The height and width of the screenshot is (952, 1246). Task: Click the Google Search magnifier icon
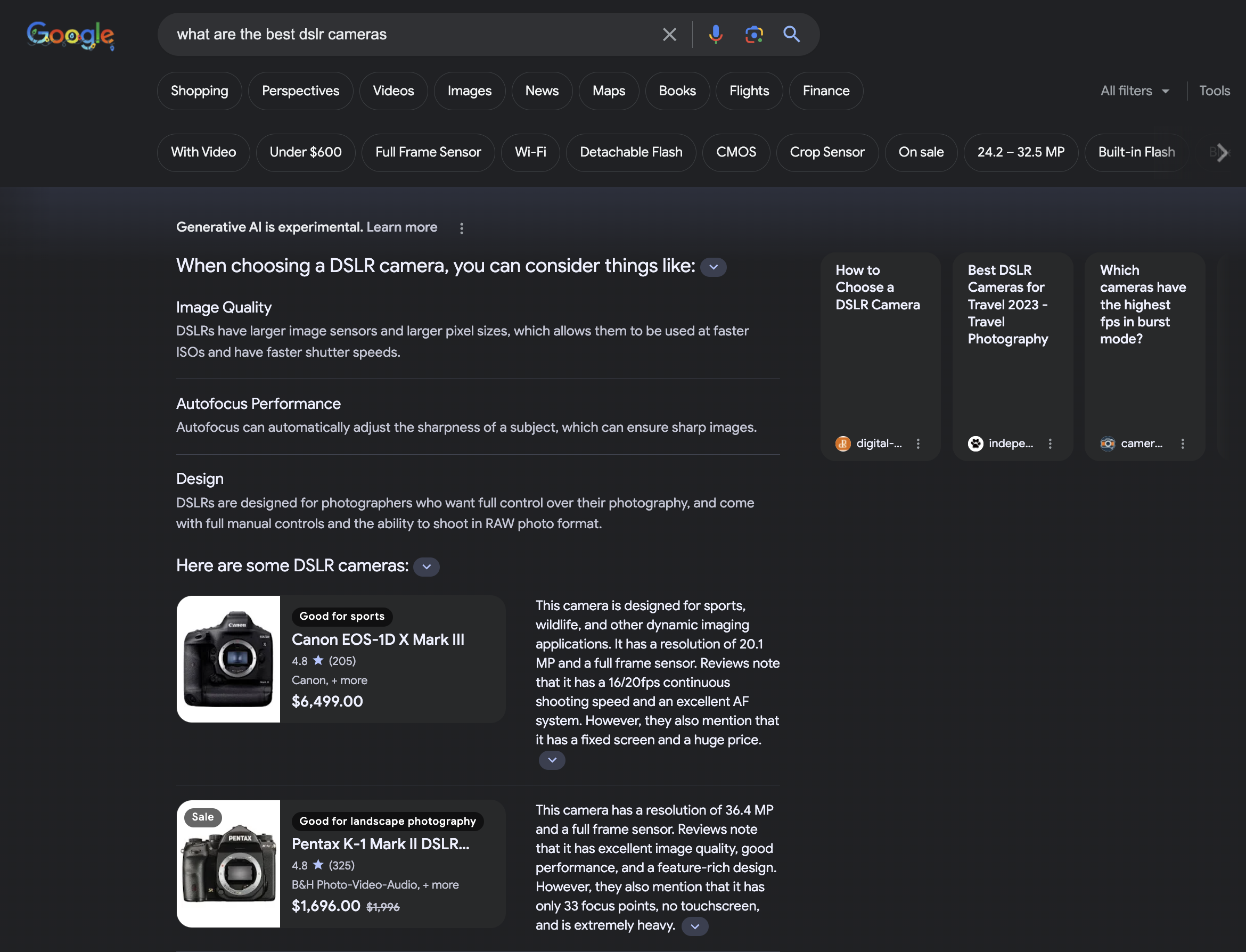(x=791, y=34)
